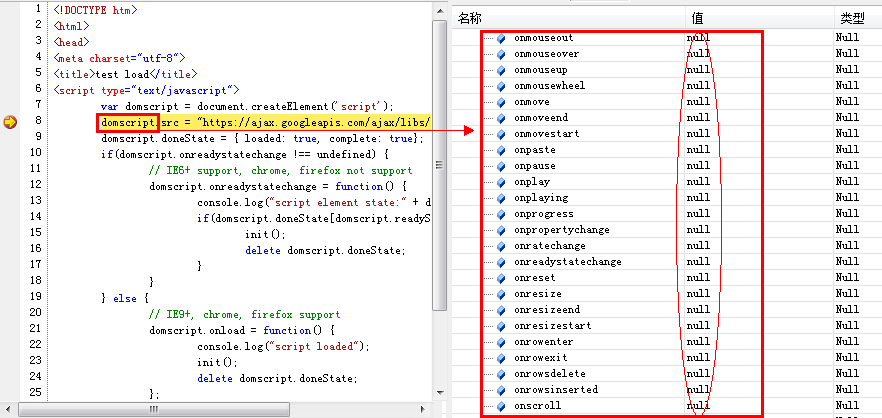Click the property icon beside onpause

tap(502, 166)
